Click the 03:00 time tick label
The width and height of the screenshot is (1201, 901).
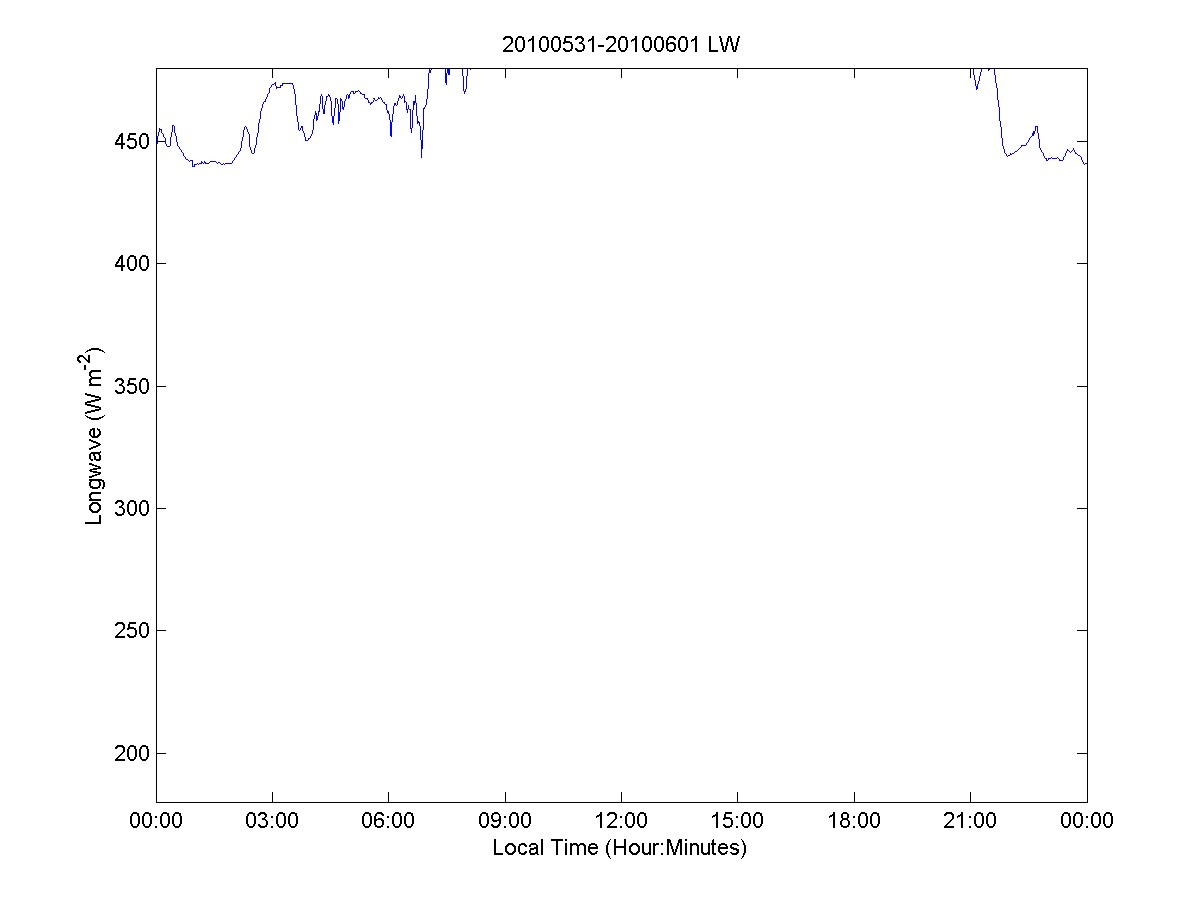click(x=272, y=822)
